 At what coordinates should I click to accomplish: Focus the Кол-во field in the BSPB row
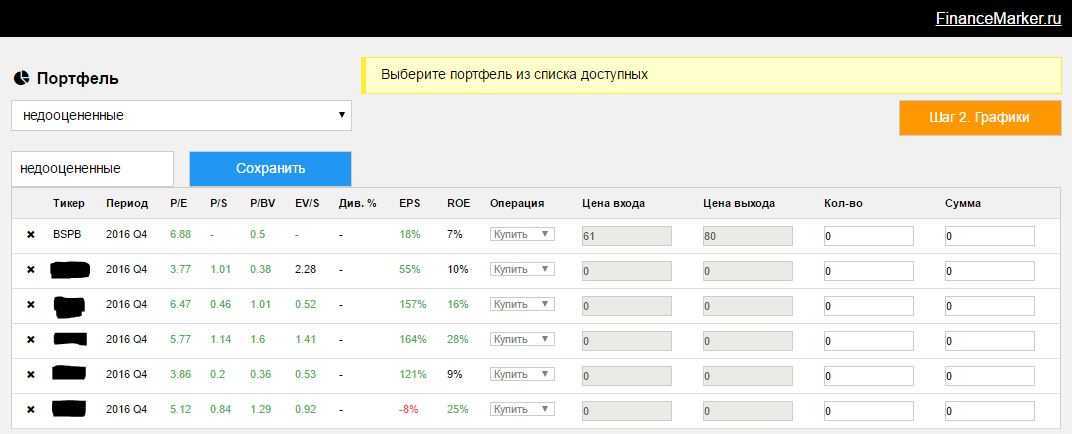(x=868, y=236)
